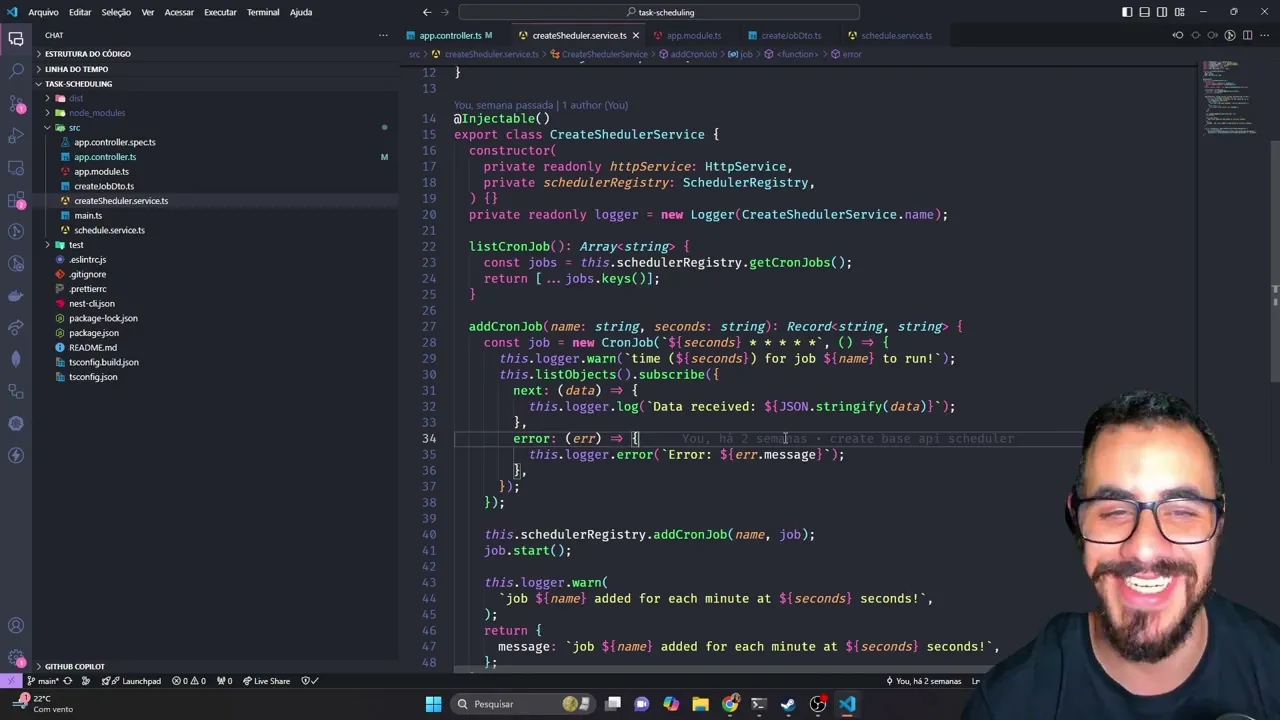Switch to schedule.service.ts editor tab
The image size is (1280, 720).
point(896,36)
